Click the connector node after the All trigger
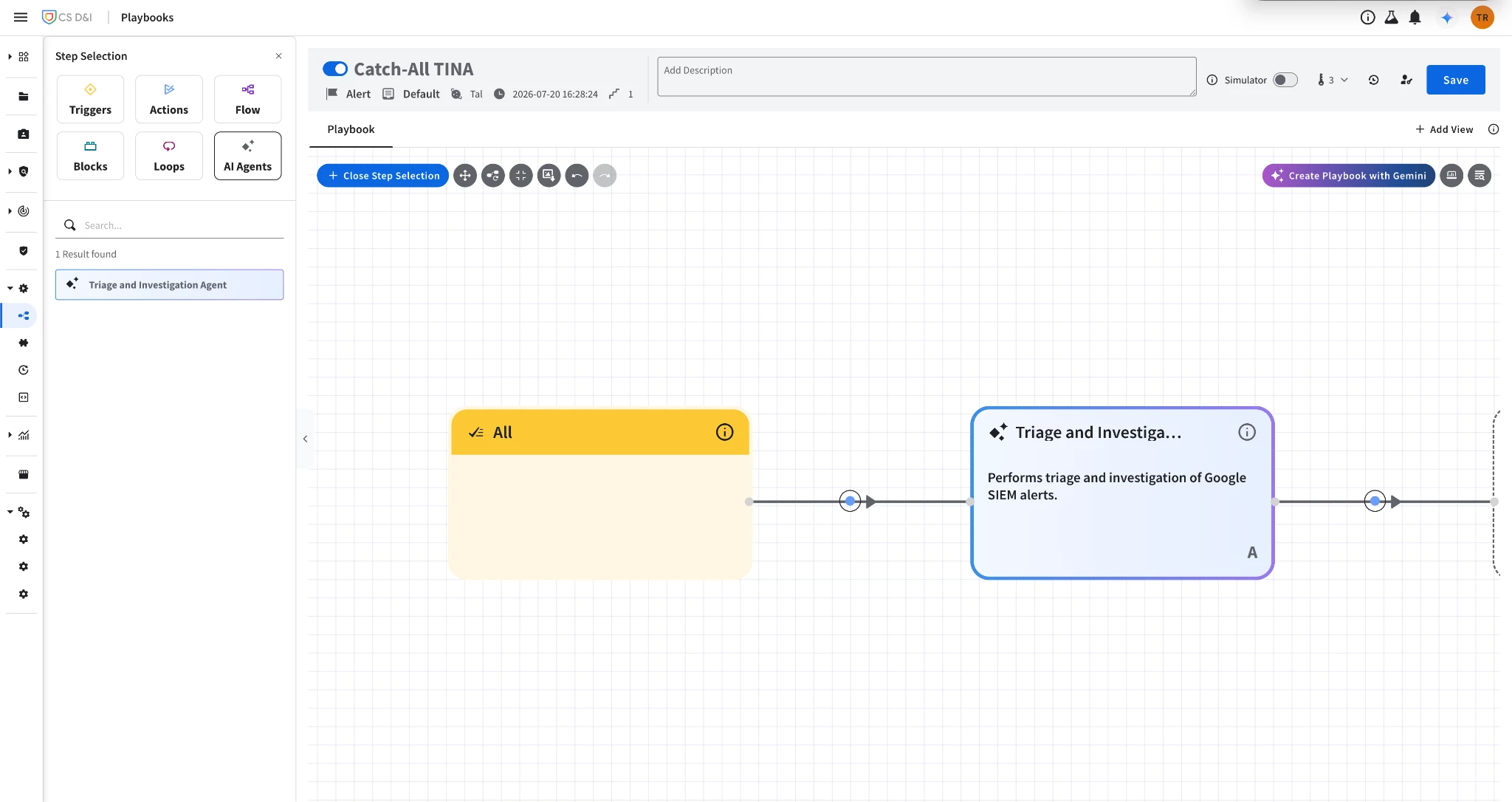 click(x=850, y=501)
